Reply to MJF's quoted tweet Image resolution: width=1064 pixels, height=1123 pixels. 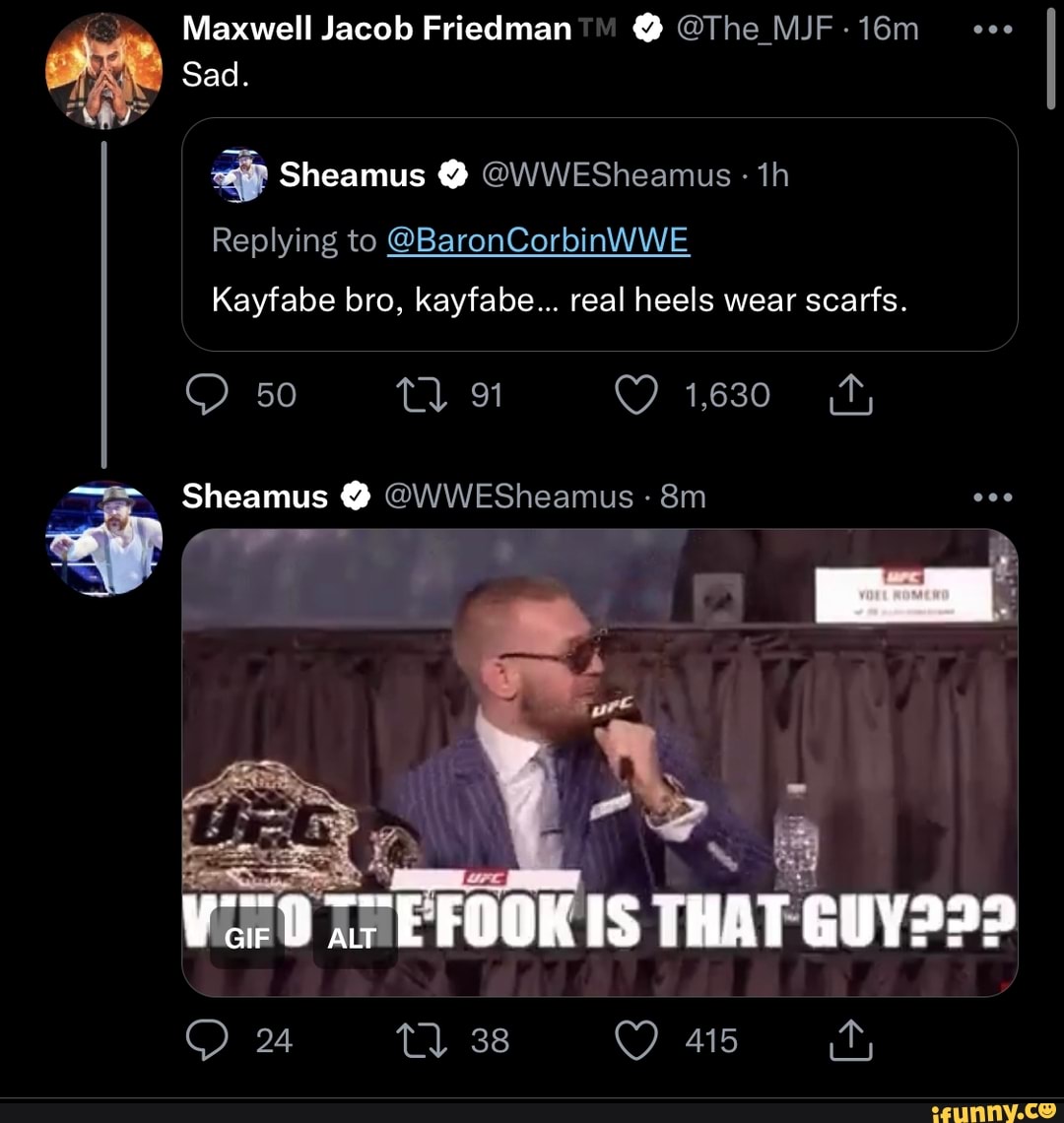pos(208,394)
